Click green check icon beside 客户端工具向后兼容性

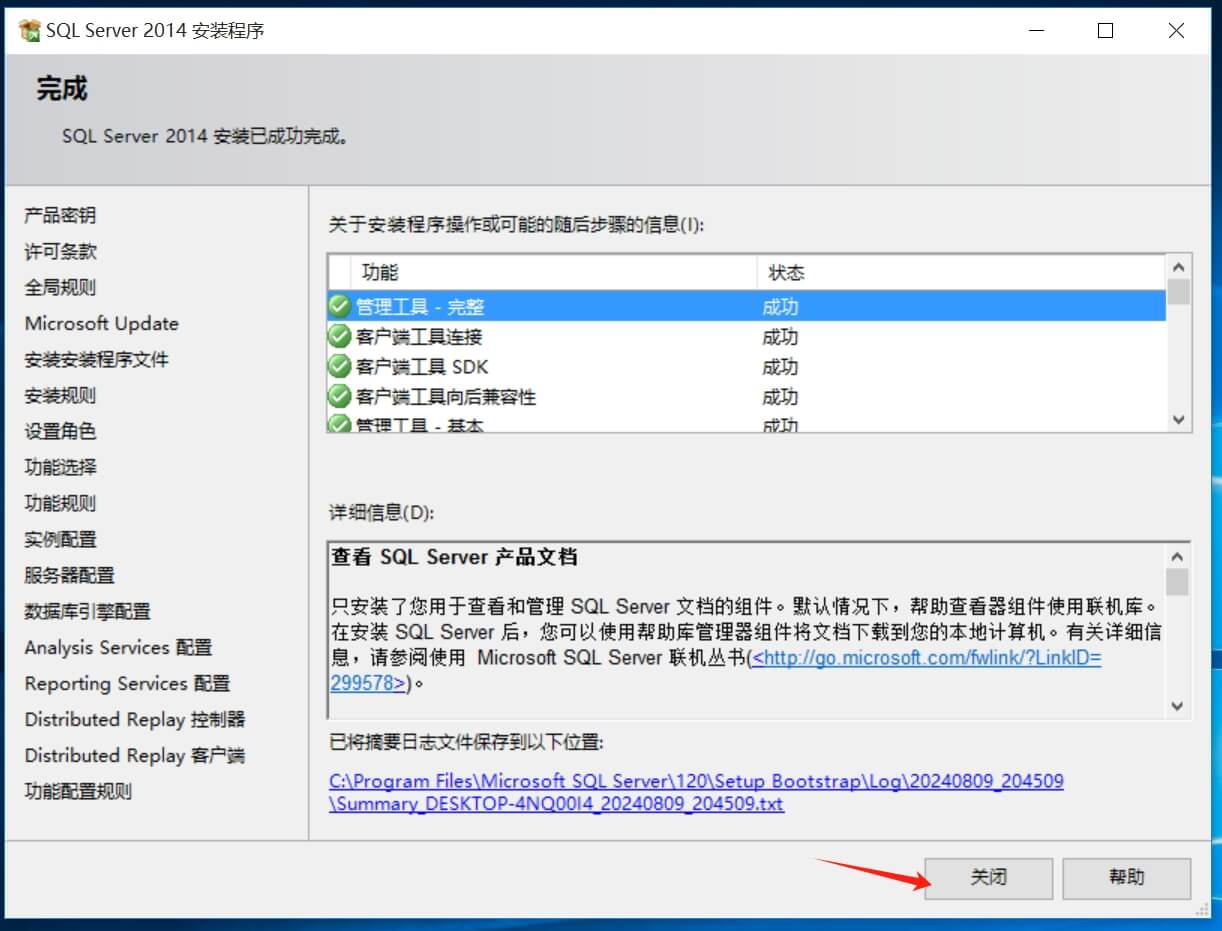click(340, 396)
